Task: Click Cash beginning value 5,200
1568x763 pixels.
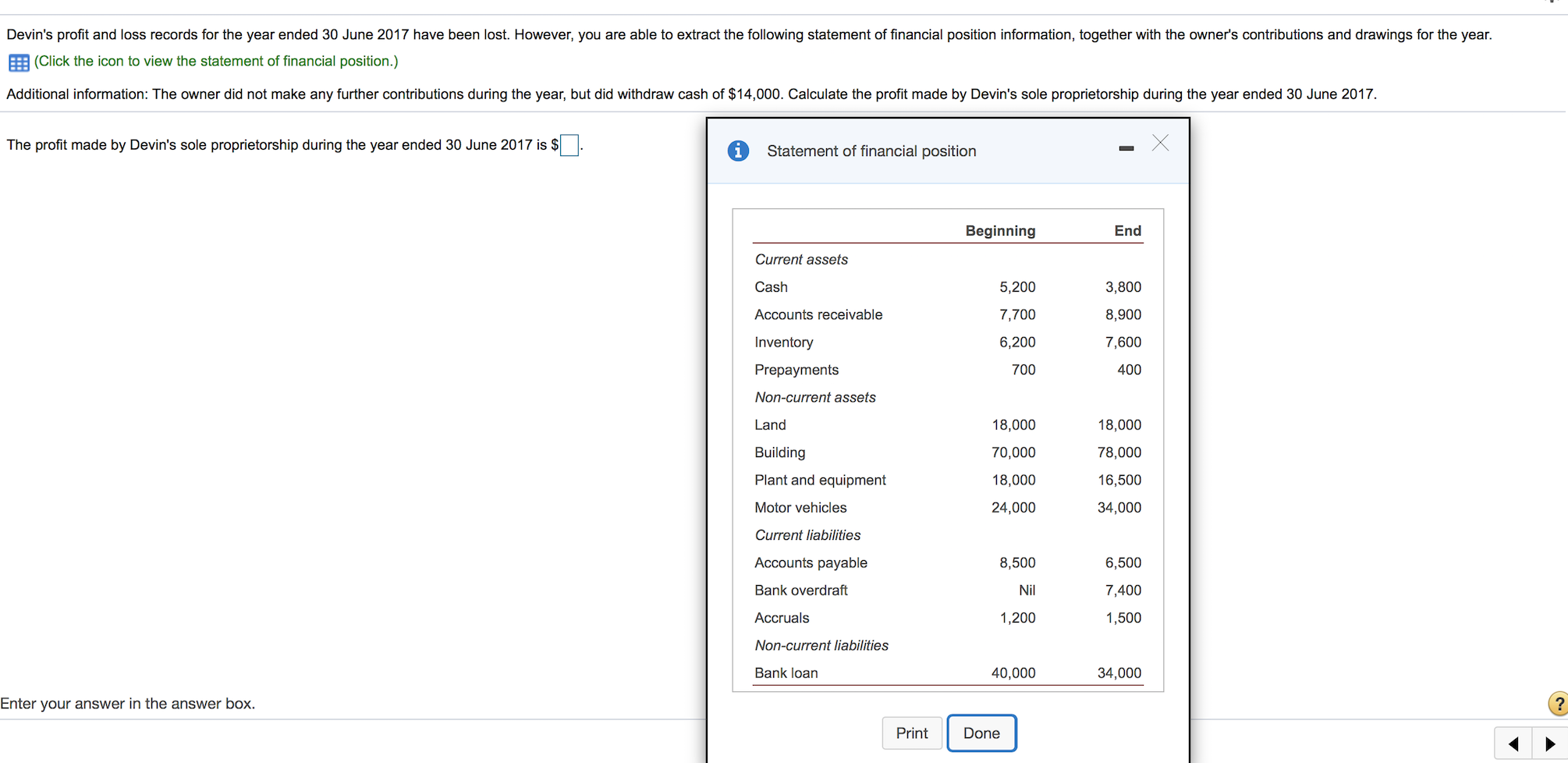Action: (x=1017, y=287)
